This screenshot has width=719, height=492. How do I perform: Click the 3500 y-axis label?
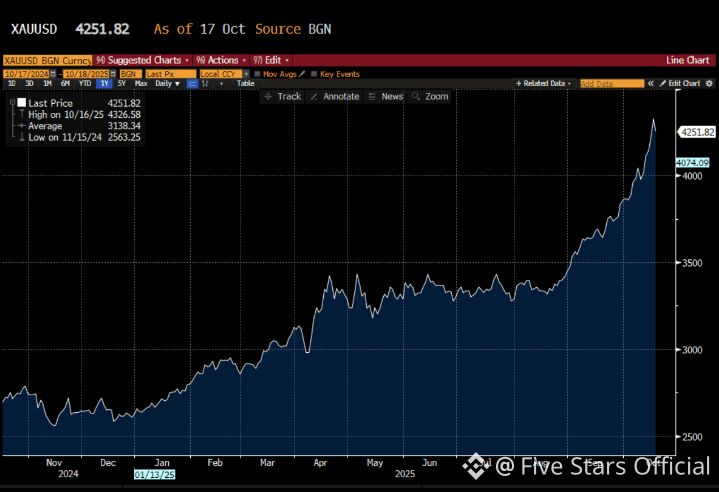pyautogui.click(x=692, y=263)
